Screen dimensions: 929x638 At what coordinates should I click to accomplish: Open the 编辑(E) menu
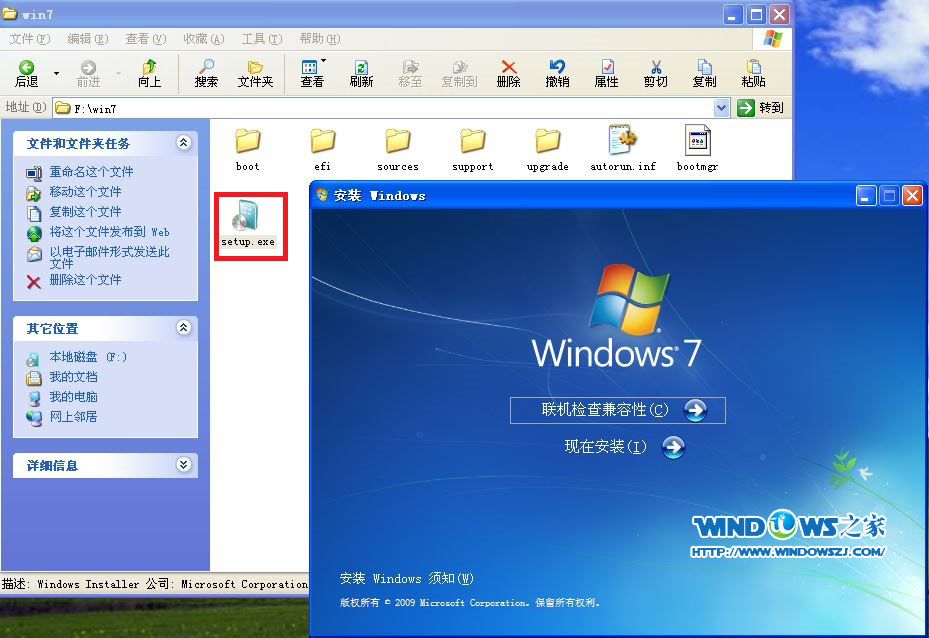[88, 39]
